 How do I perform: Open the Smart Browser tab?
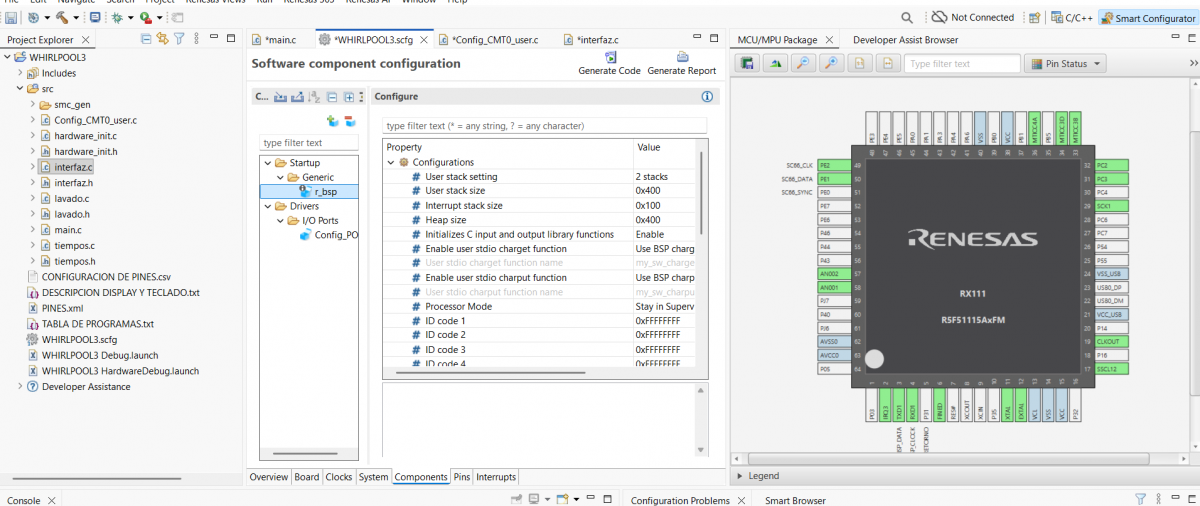(x=796, y=500)
